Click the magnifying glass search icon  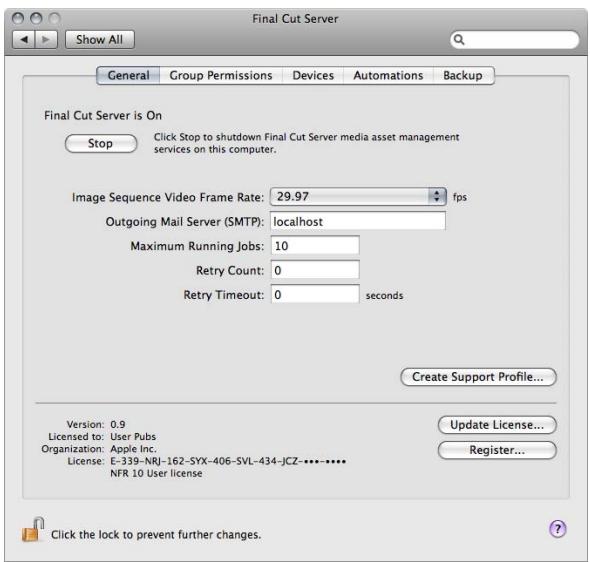tap(459, 39)
